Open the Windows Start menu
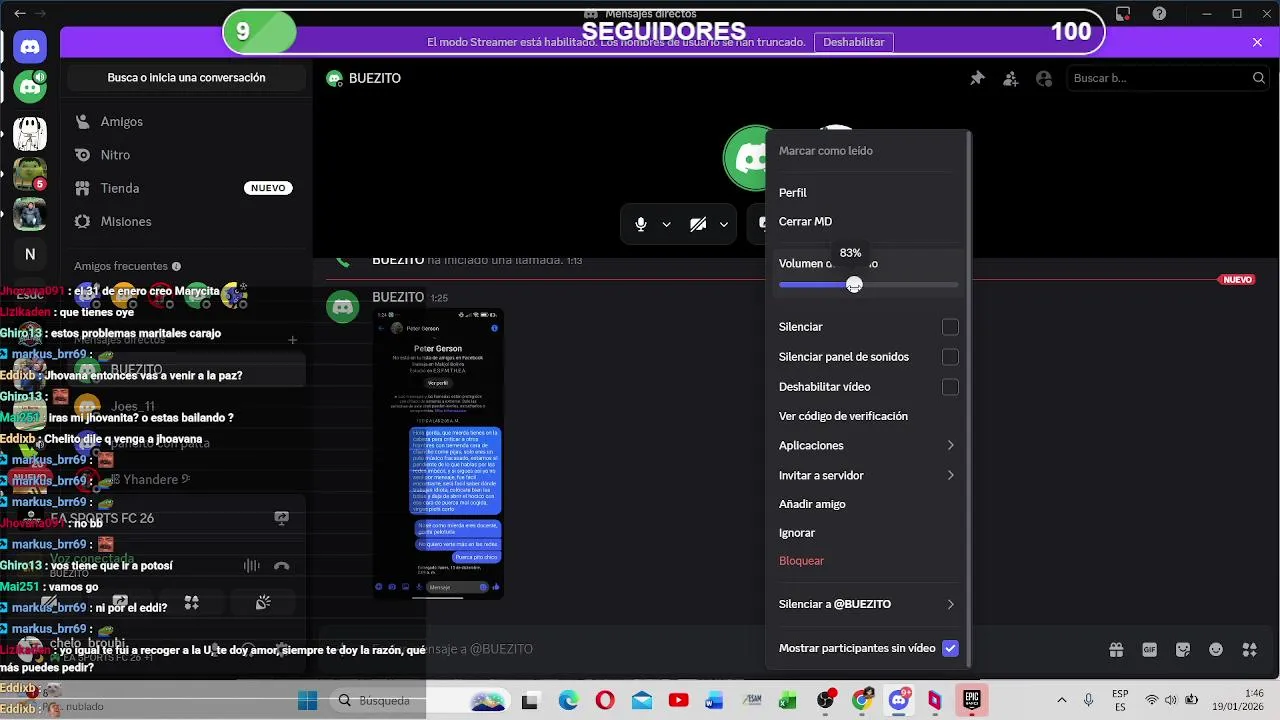Image resolution: width=1280 pixels, height=720 pixels. [307, 701]
